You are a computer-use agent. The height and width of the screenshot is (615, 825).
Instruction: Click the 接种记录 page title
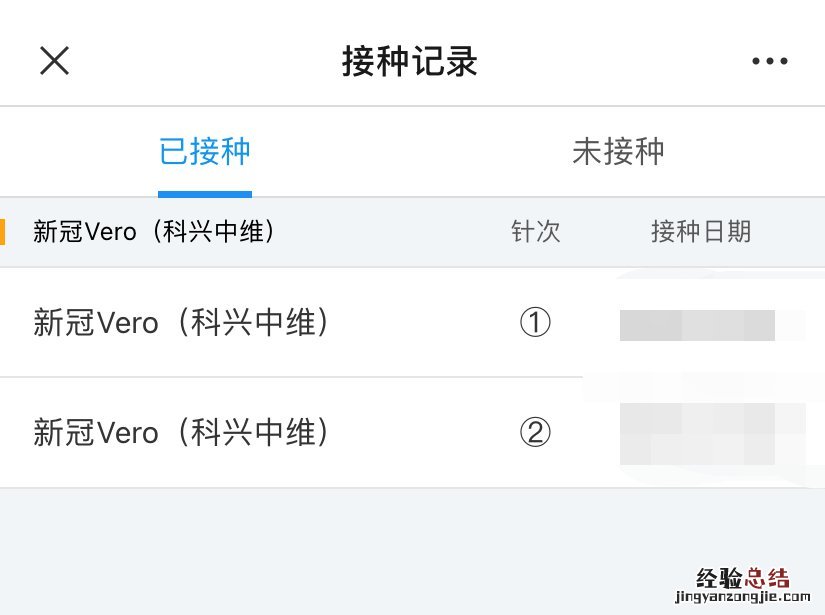[410, 61]
